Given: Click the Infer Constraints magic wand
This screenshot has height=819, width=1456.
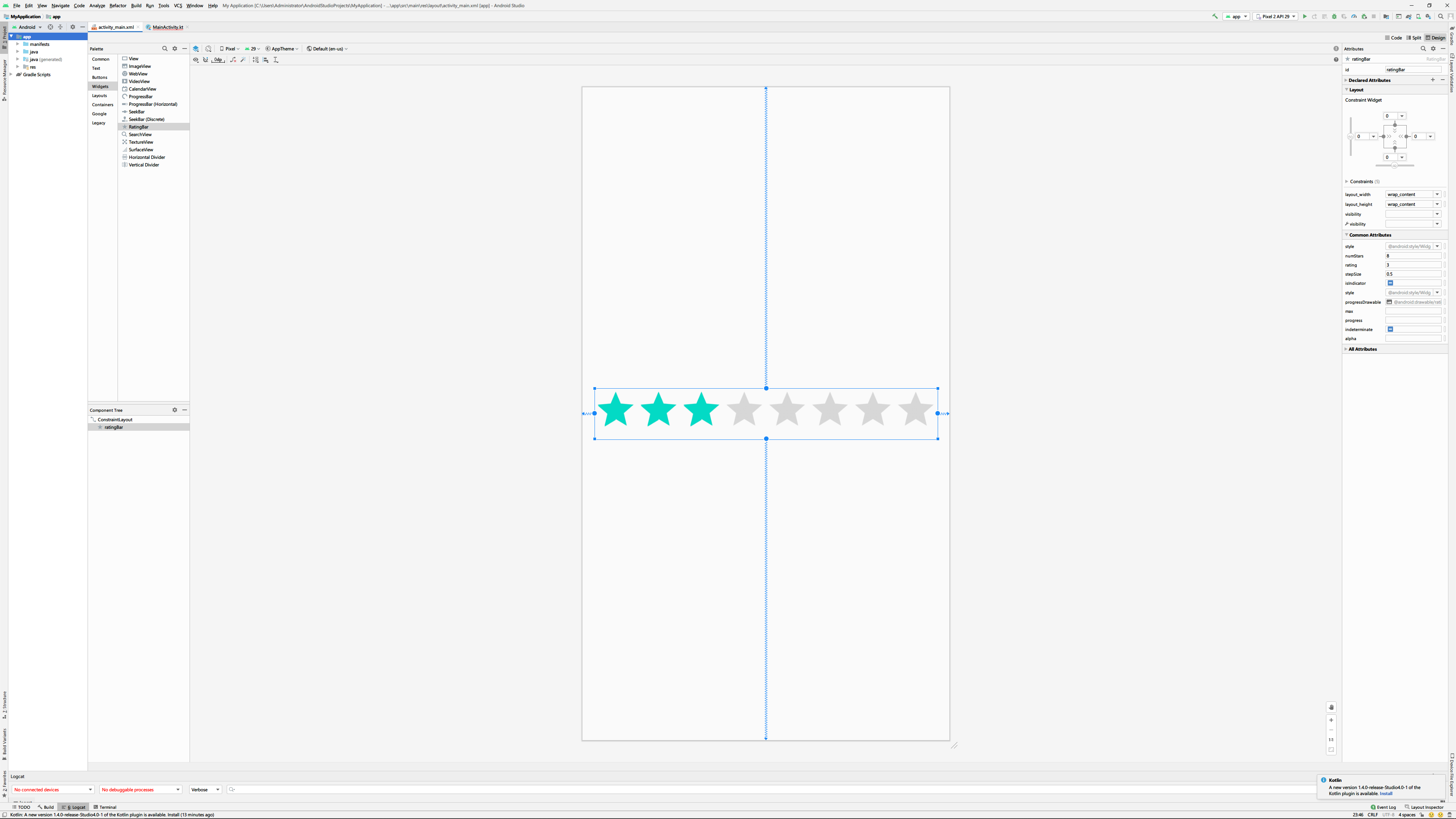Looking at the screenshot, I should click(243, 60).
